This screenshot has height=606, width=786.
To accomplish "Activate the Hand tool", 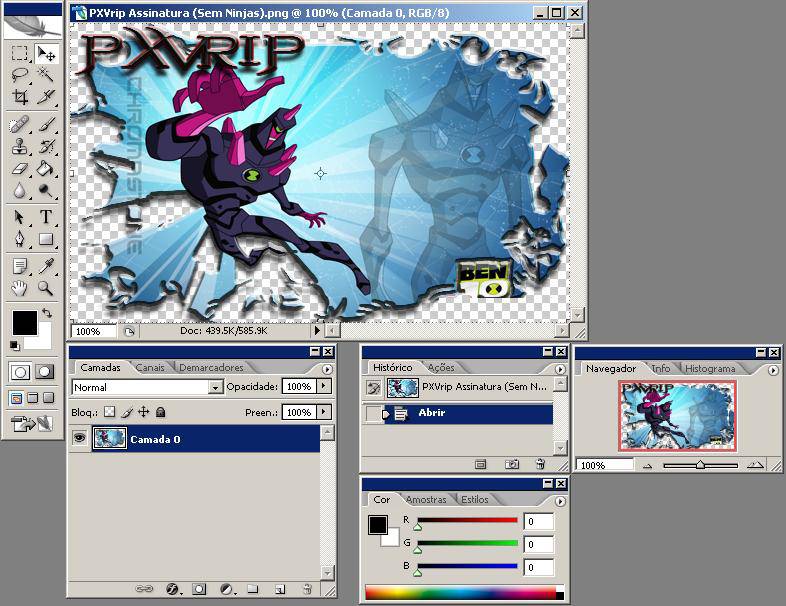I will (20, 288).
